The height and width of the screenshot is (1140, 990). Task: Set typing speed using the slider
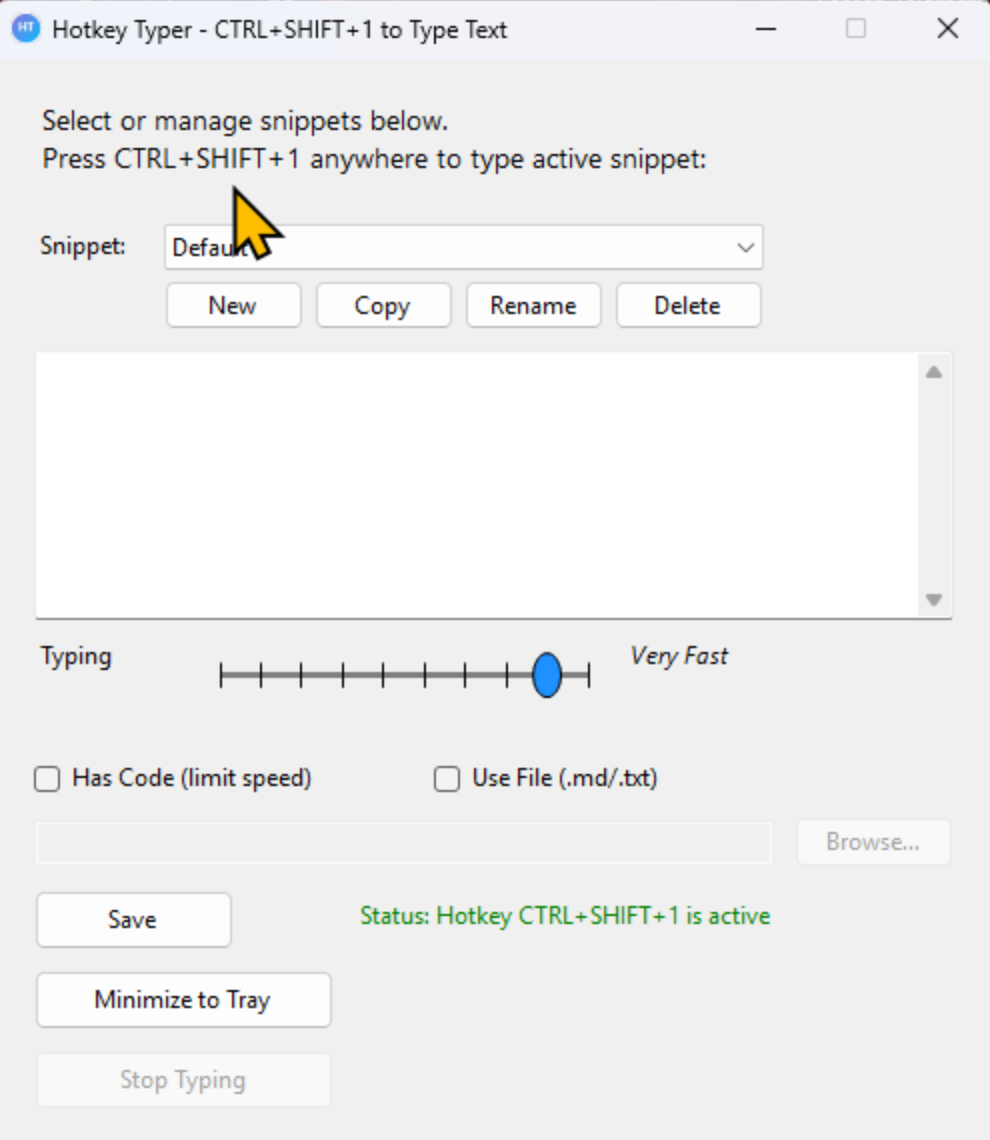[x=546, y=675]
